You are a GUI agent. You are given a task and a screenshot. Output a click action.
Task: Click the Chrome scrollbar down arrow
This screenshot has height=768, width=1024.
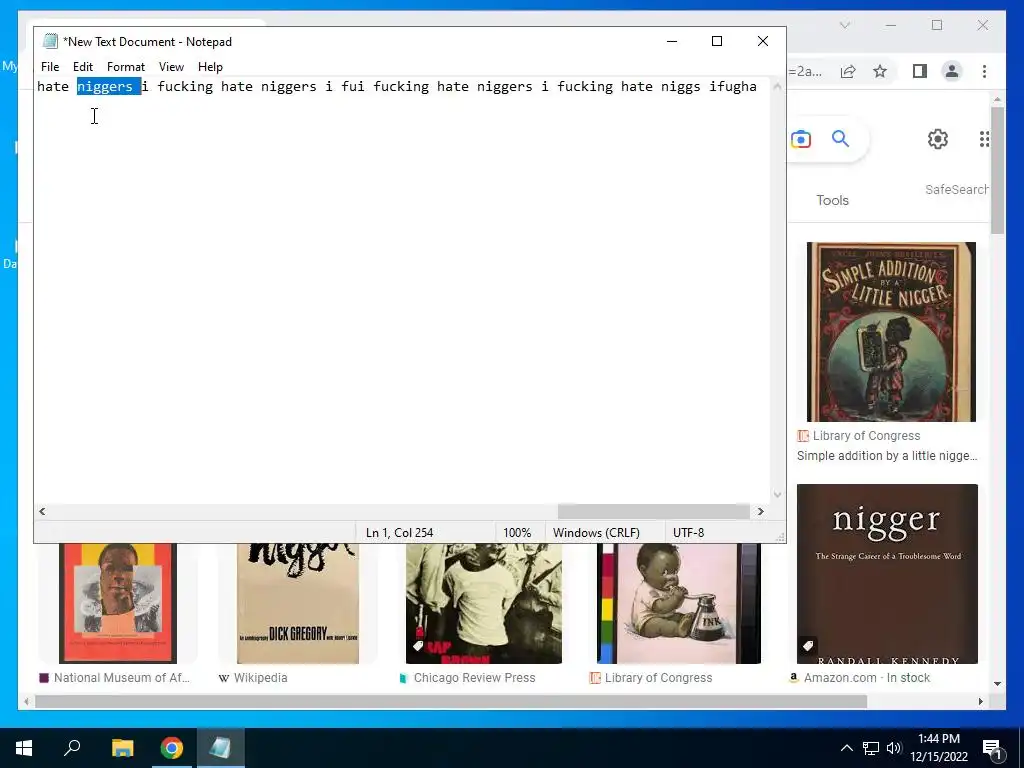click(997, 684)
